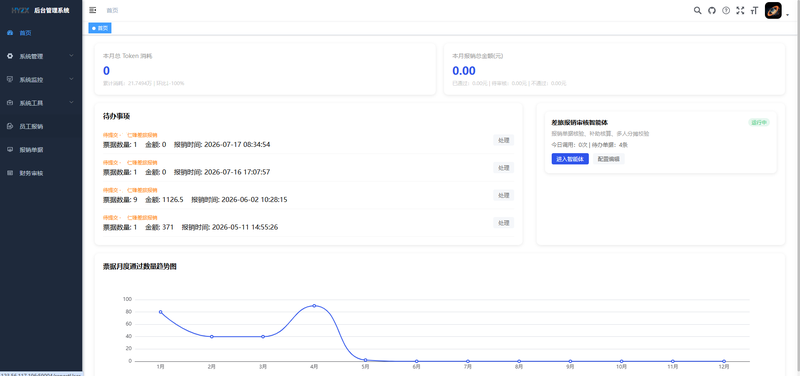
Task: Click 处理 for the 1126.5 amount item
Action: 504,195
